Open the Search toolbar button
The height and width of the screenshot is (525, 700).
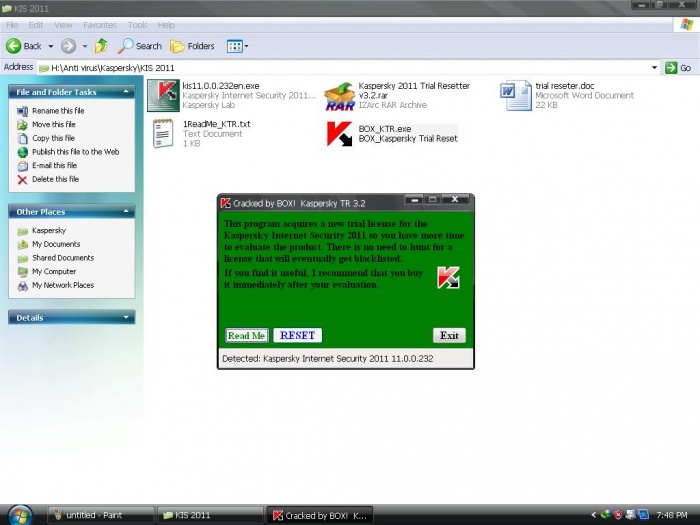point(140,46)
